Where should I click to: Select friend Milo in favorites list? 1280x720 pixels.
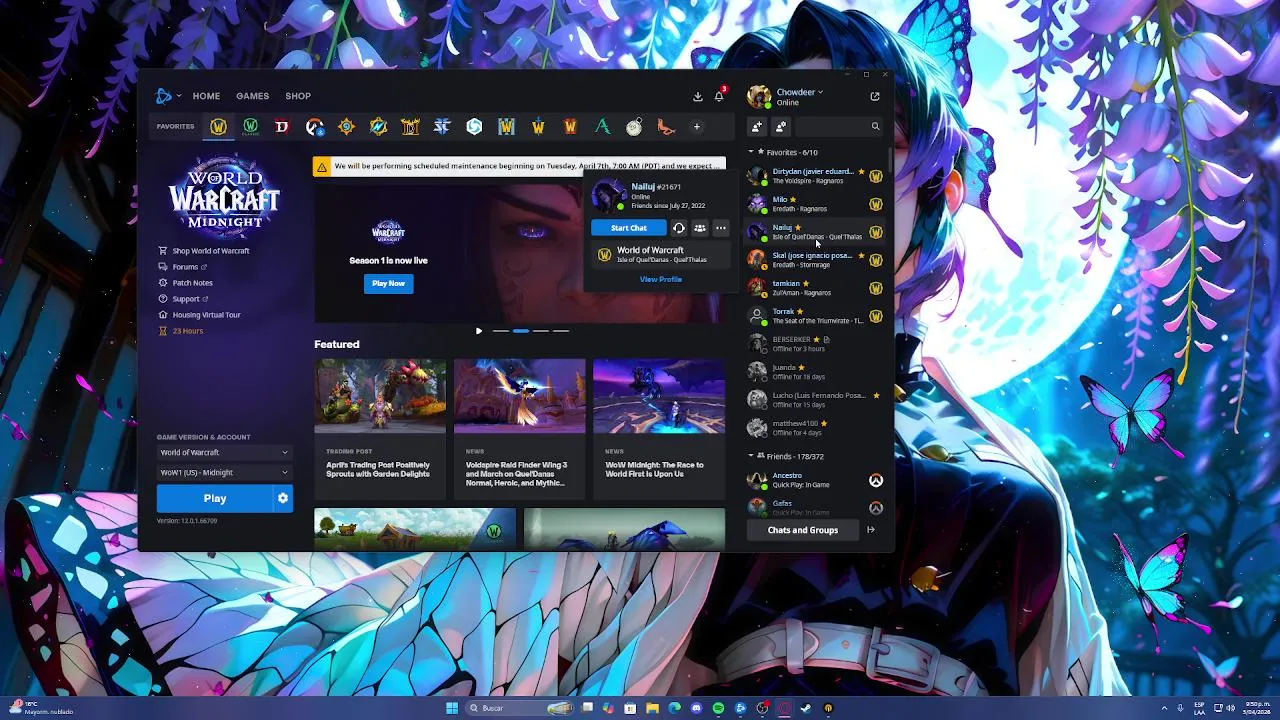click(x=817, y=204)
